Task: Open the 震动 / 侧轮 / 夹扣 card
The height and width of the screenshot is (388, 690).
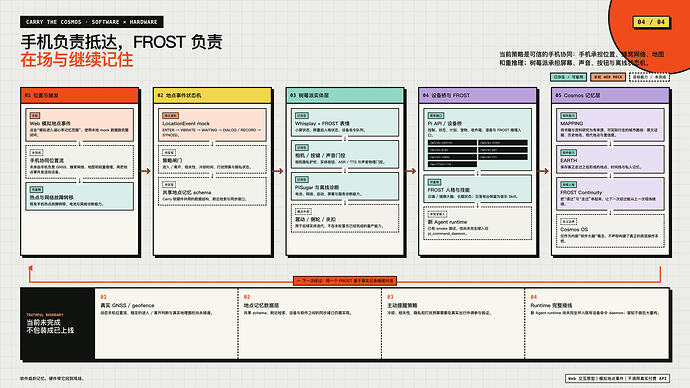Action: (x=345, y=218)
